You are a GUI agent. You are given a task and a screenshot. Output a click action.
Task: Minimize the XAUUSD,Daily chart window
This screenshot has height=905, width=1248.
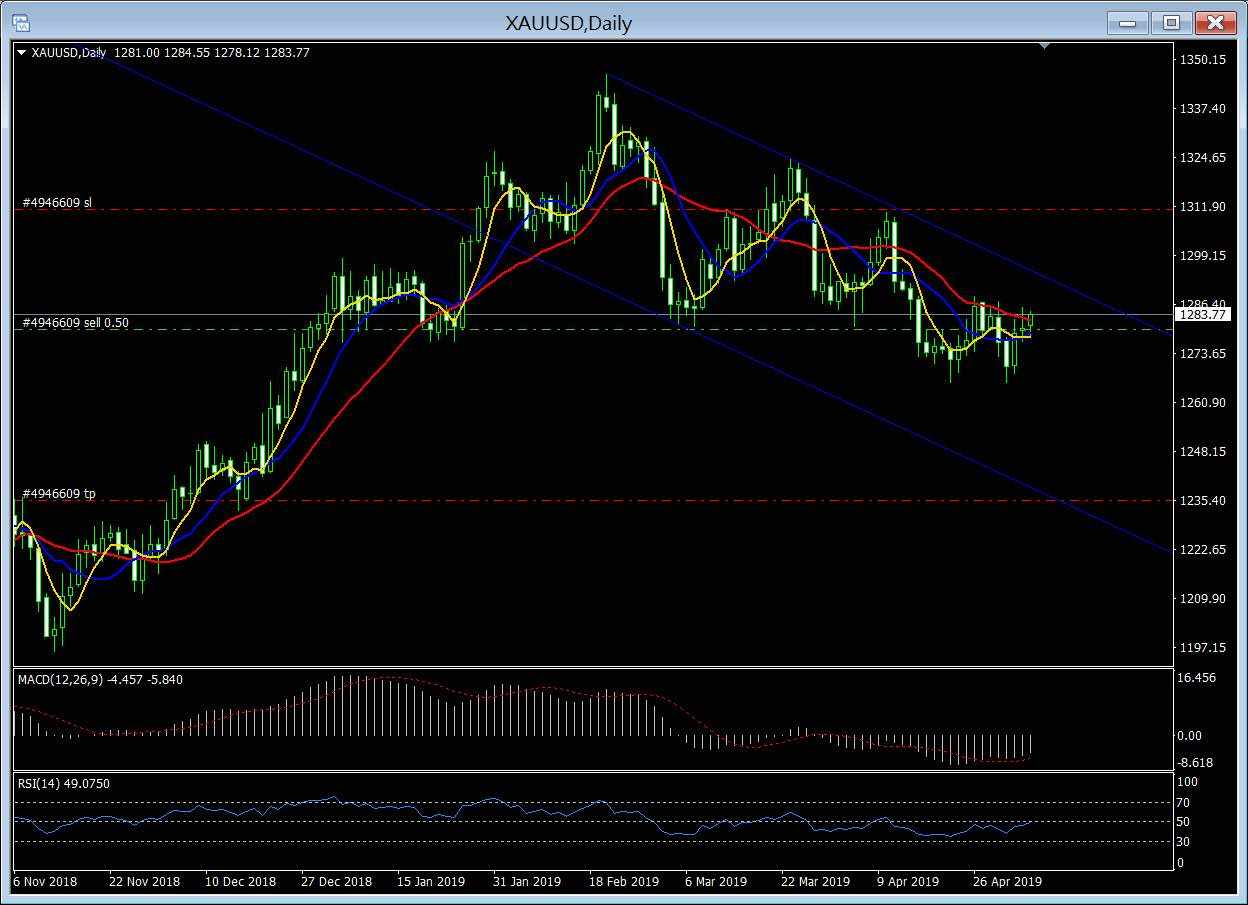point(1127,22)
